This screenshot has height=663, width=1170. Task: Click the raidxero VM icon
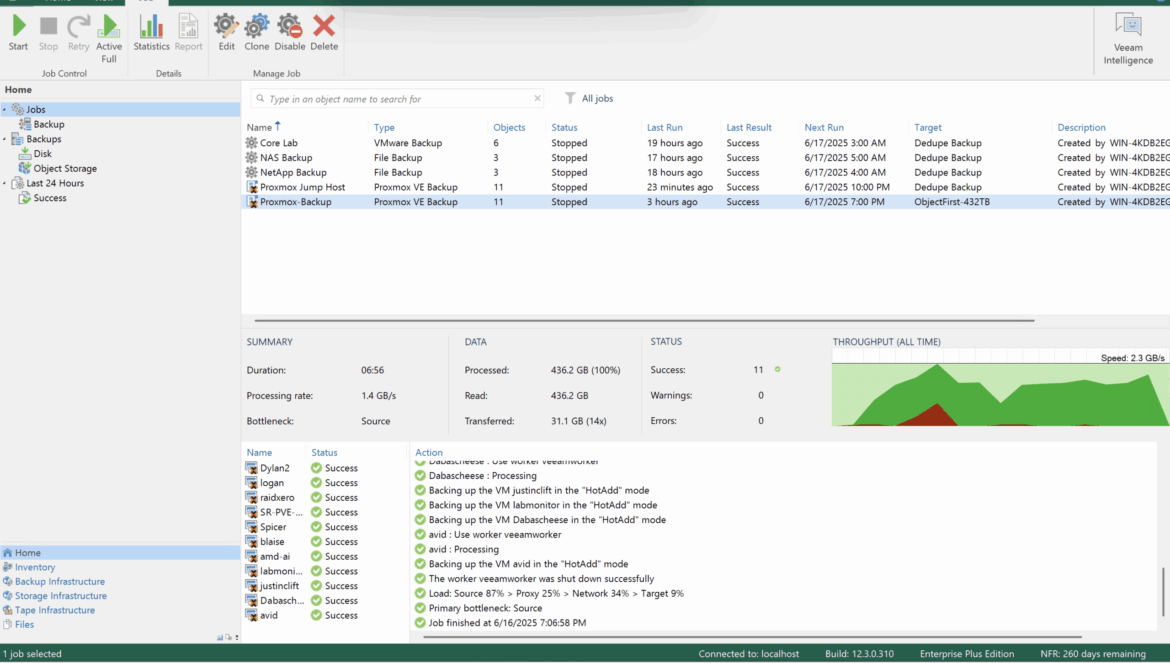pos(251,497)
